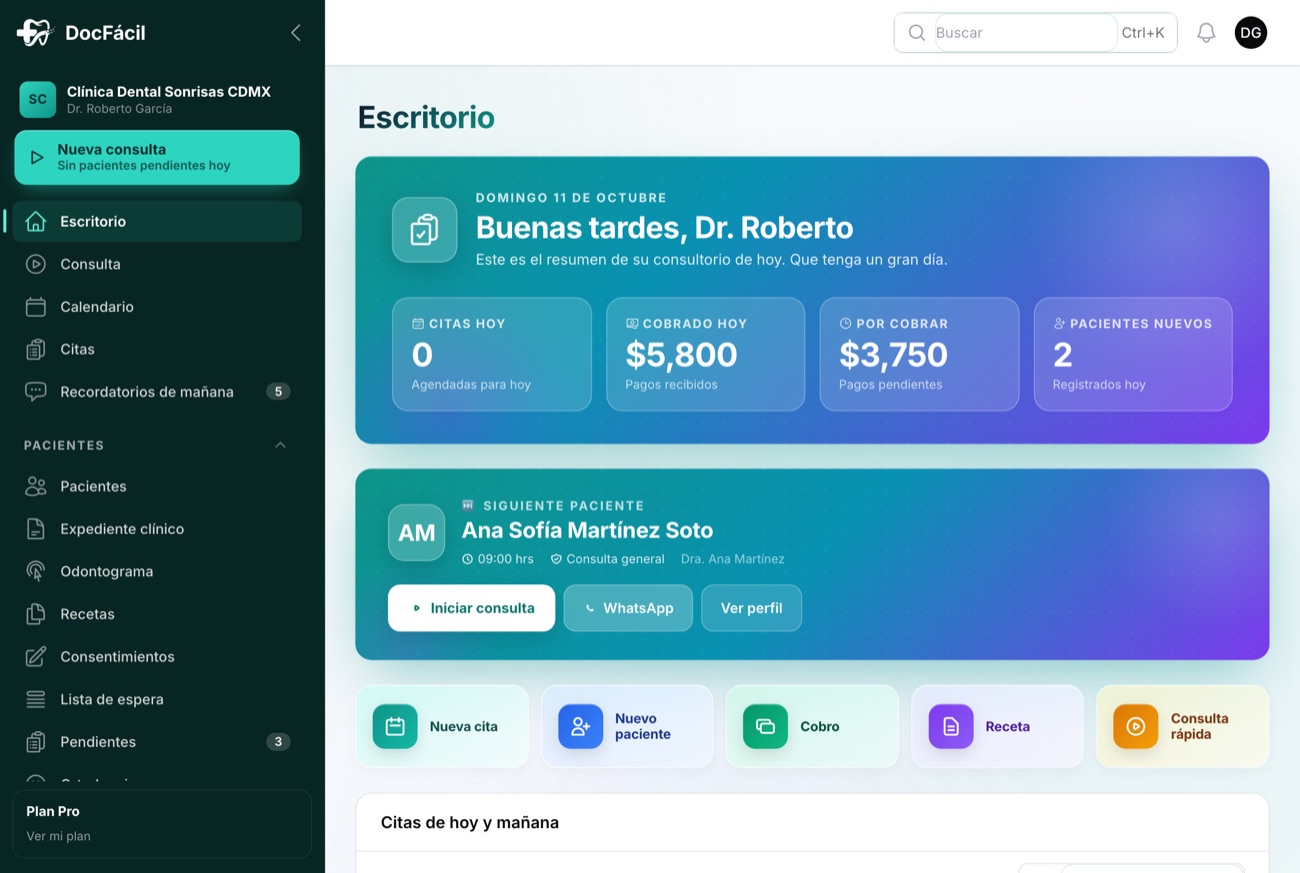Open Consulta in the sidebar

pos(157,264)
